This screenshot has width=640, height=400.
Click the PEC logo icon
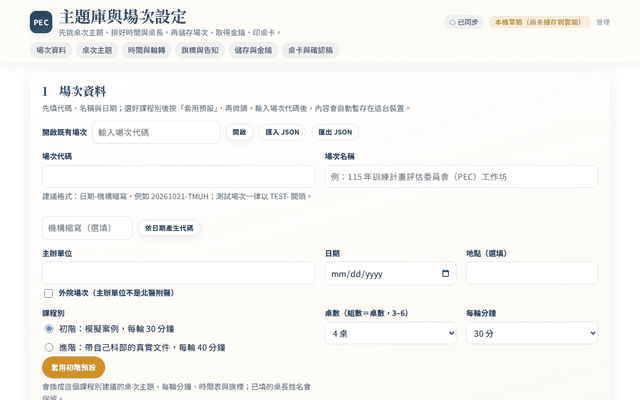(x=41, y=22)
